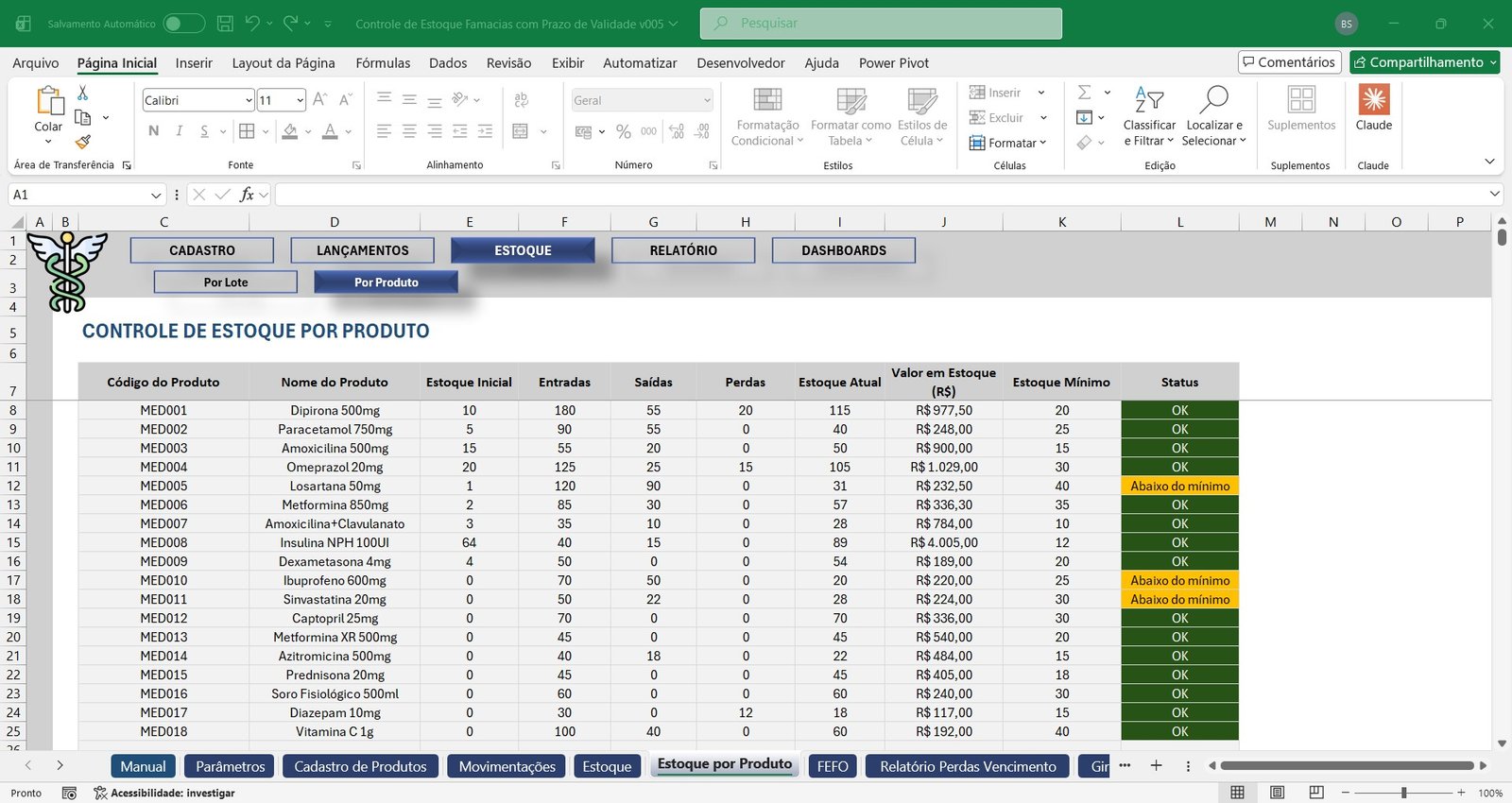
Task: Click the insert function fx icon
Action: click(x=247, y=195)
